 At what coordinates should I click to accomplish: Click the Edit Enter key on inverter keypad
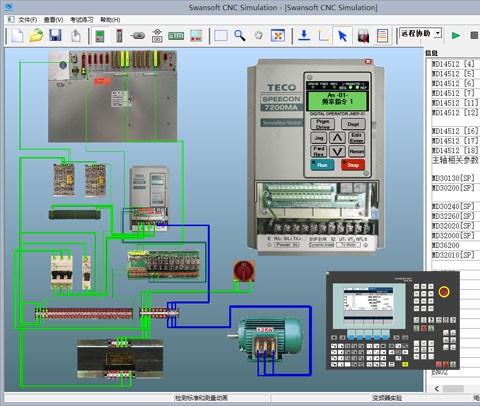pyautogui.click(x=356, y=138)
